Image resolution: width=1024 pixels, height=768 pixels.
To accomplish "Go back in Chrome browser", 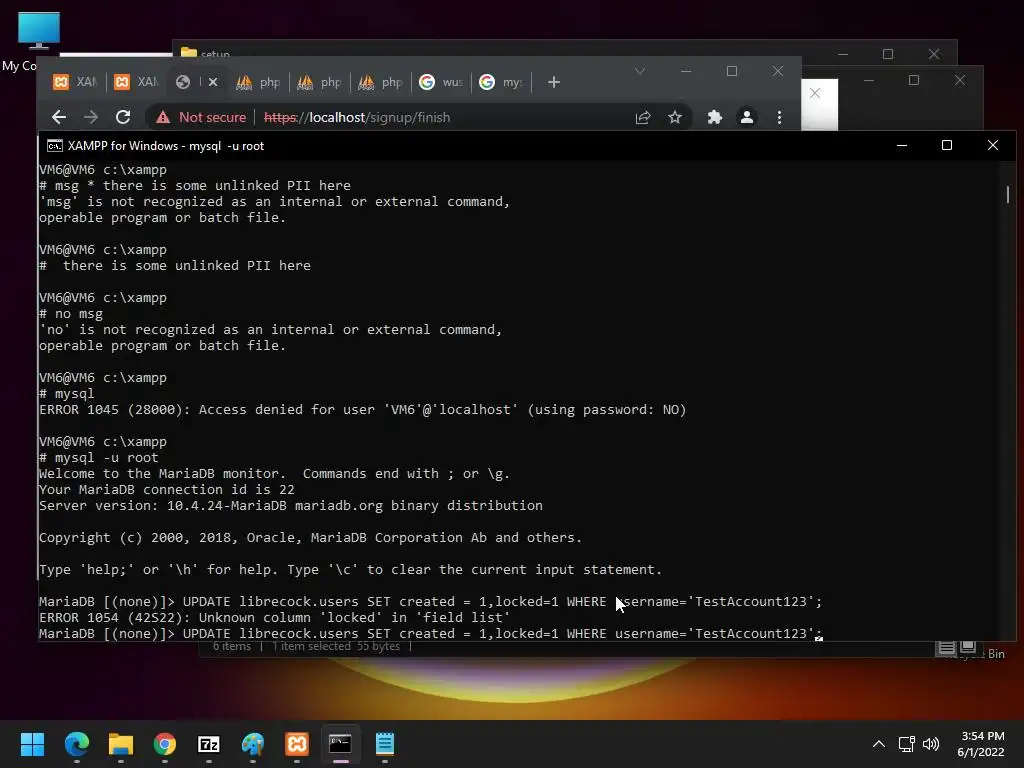I will click(x=59, y=118).
